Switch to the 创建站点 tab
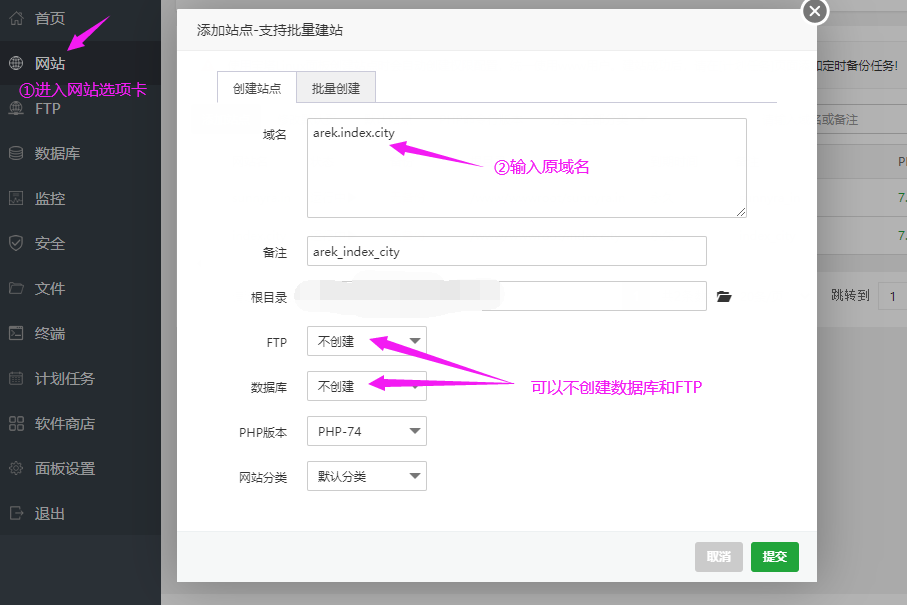This screenshot has height=605, width=907. pos(257,88)
